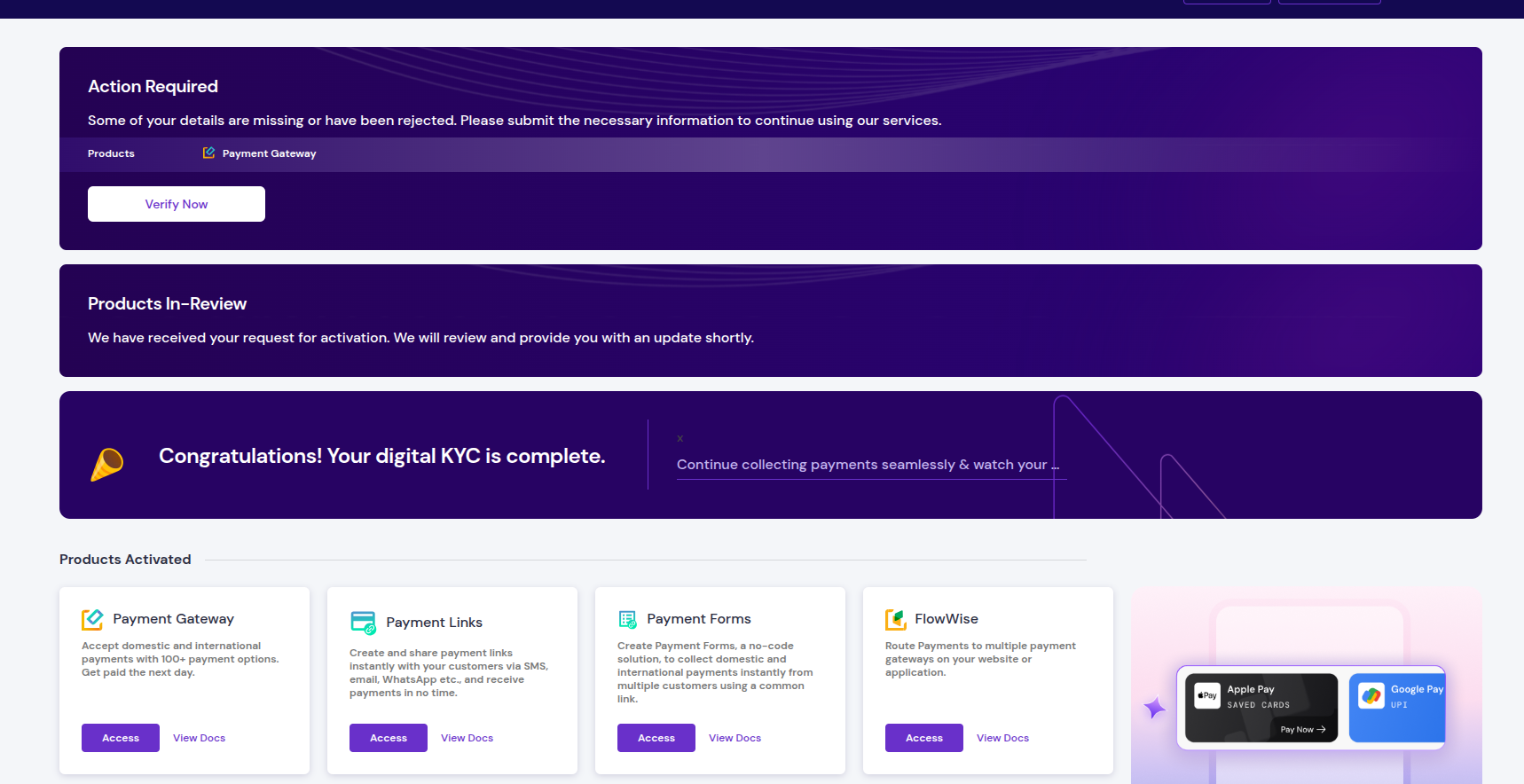Click the FlowWise card icon
The width and height of the screenshot is (1524, 784).
[x=896, y=619]
